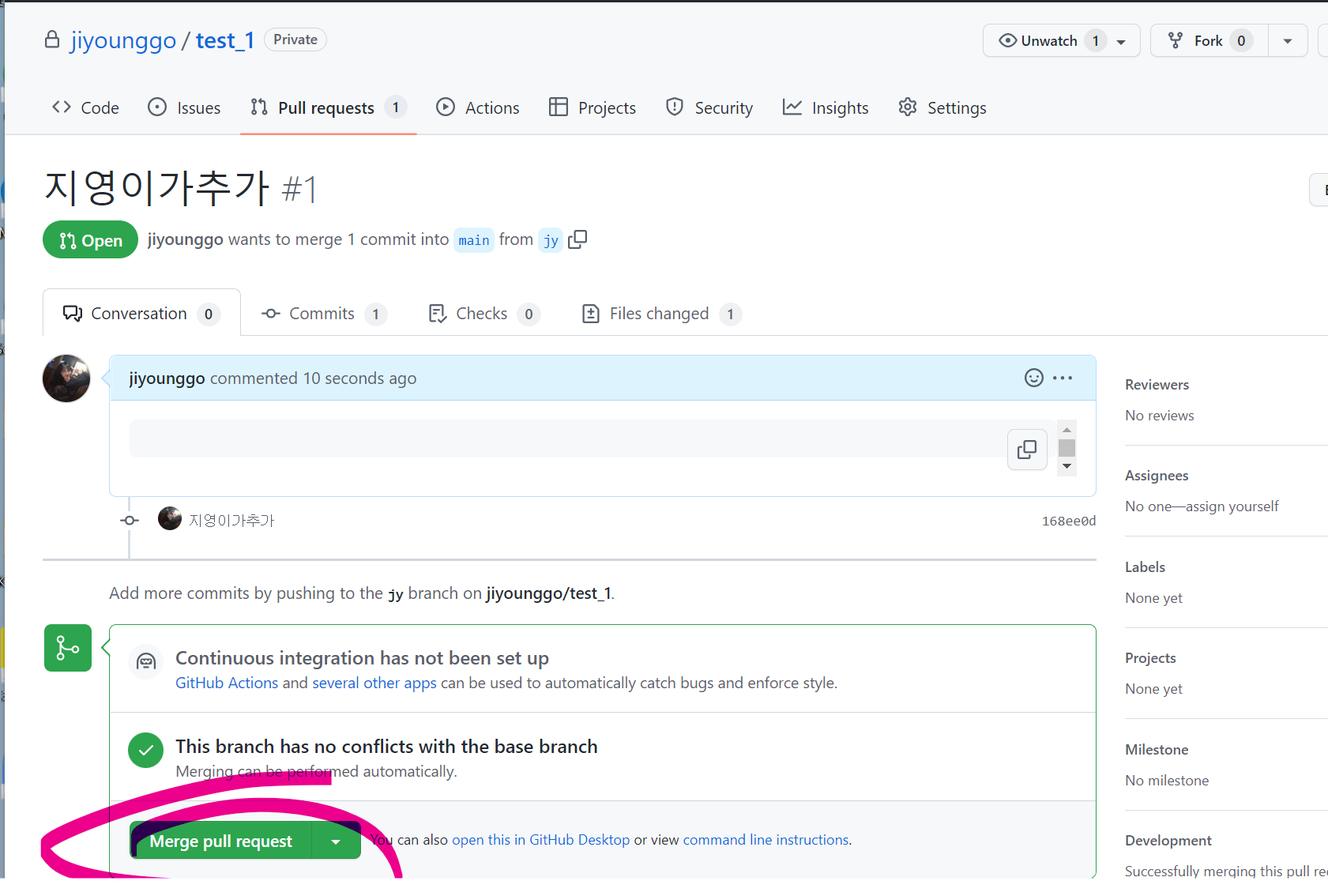Open the Labels sidebar section
Image resolution: width=1328 pixels, height=896 pixels.
(1145, 567)
